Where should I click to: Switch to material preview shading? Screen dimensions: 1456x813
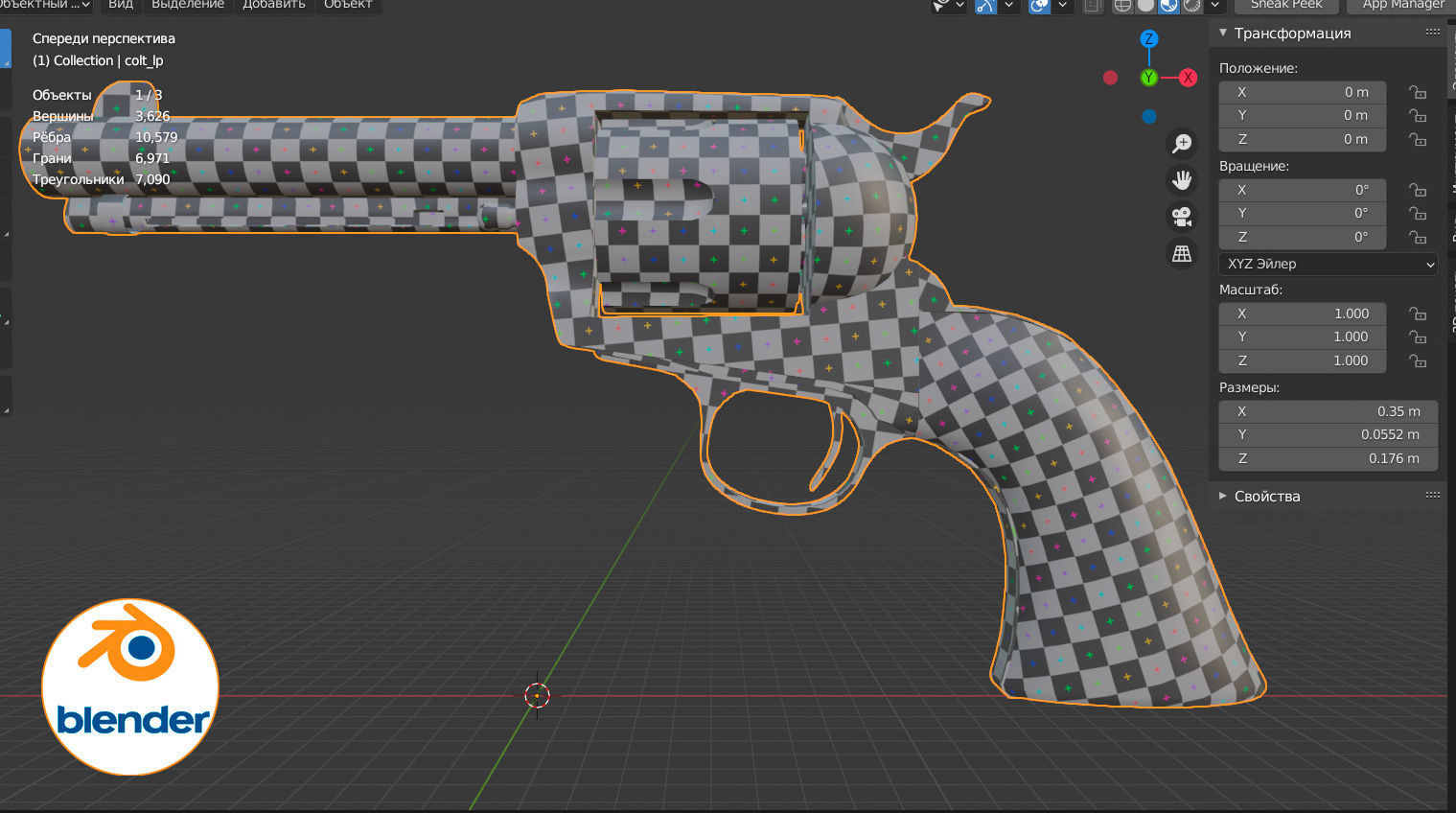click(1168, 5)
